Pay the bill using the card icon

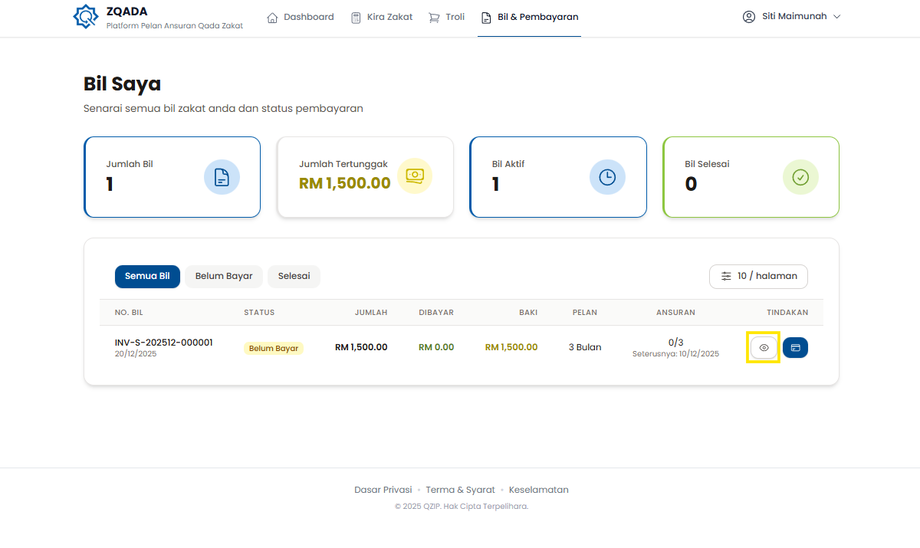[796, 348]
